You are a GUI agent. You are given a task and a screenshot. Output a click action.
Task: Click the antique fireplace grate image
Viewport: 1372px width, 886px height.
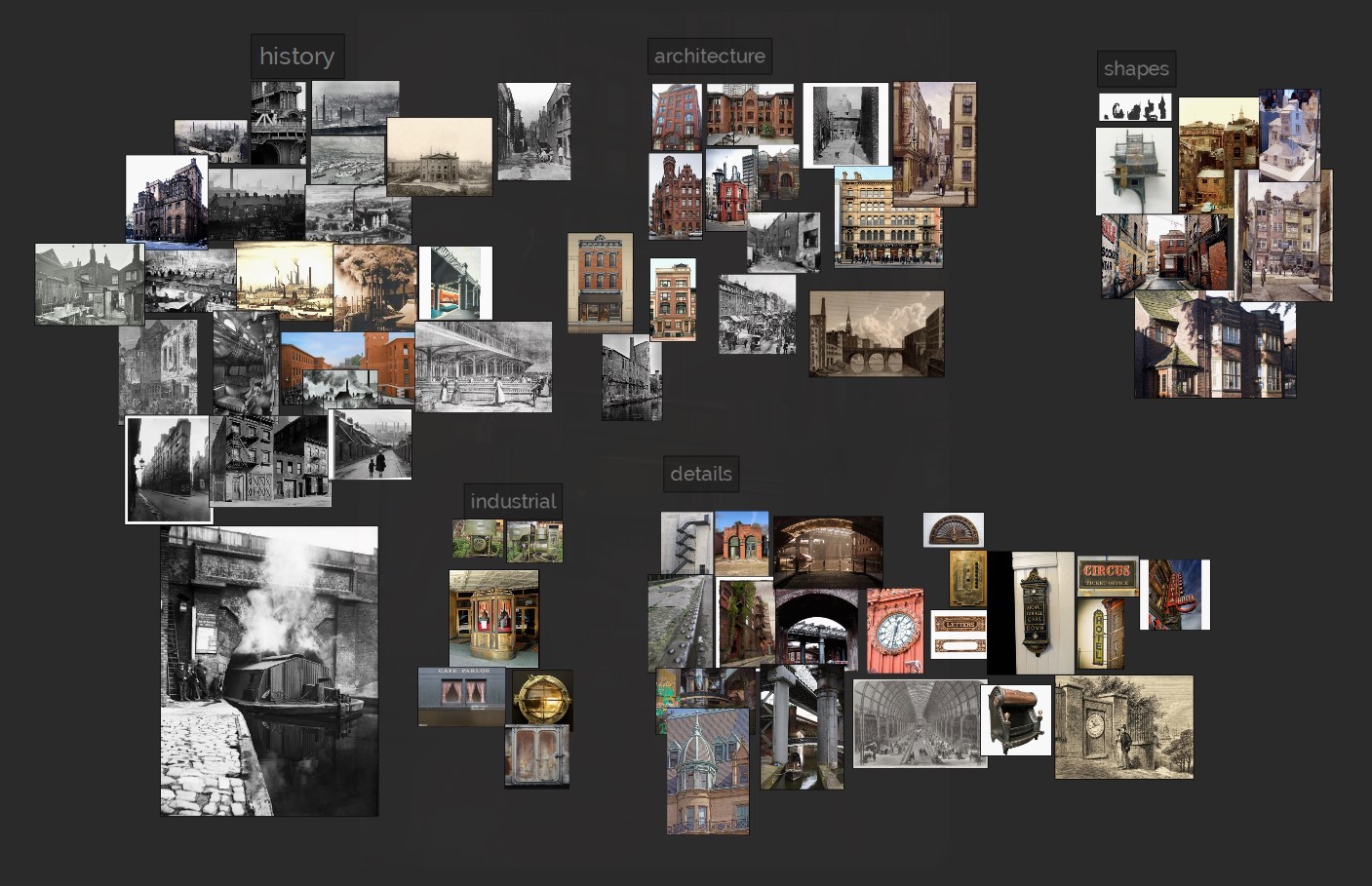pos(1015,719)
